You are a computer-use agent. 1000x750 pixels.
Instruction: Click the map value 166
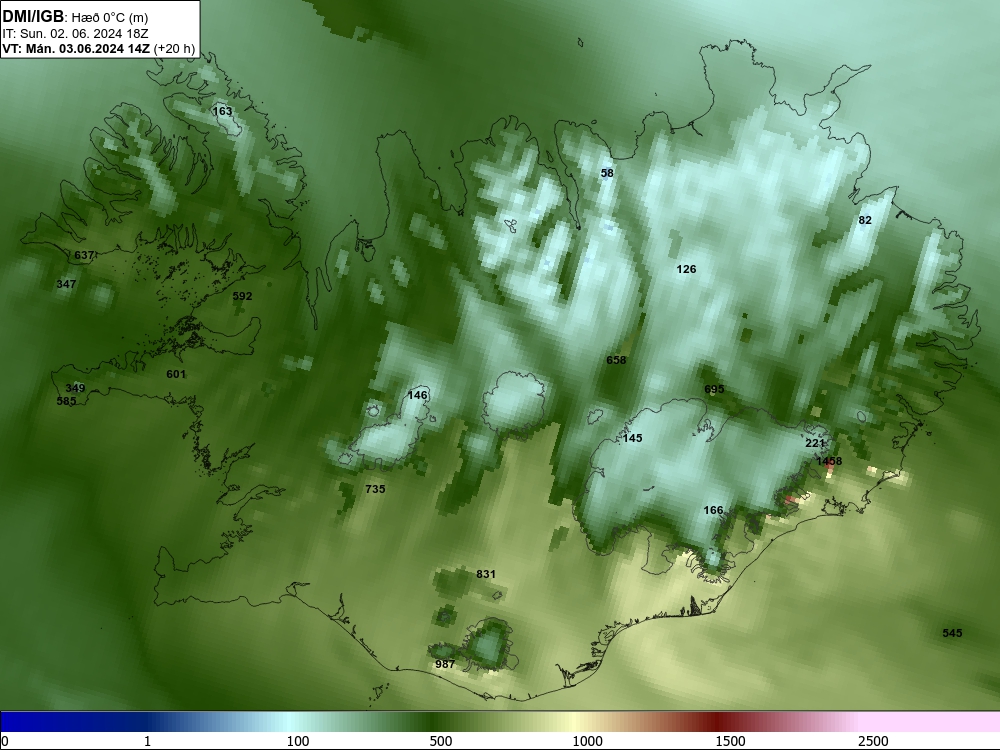pos(713,510)
